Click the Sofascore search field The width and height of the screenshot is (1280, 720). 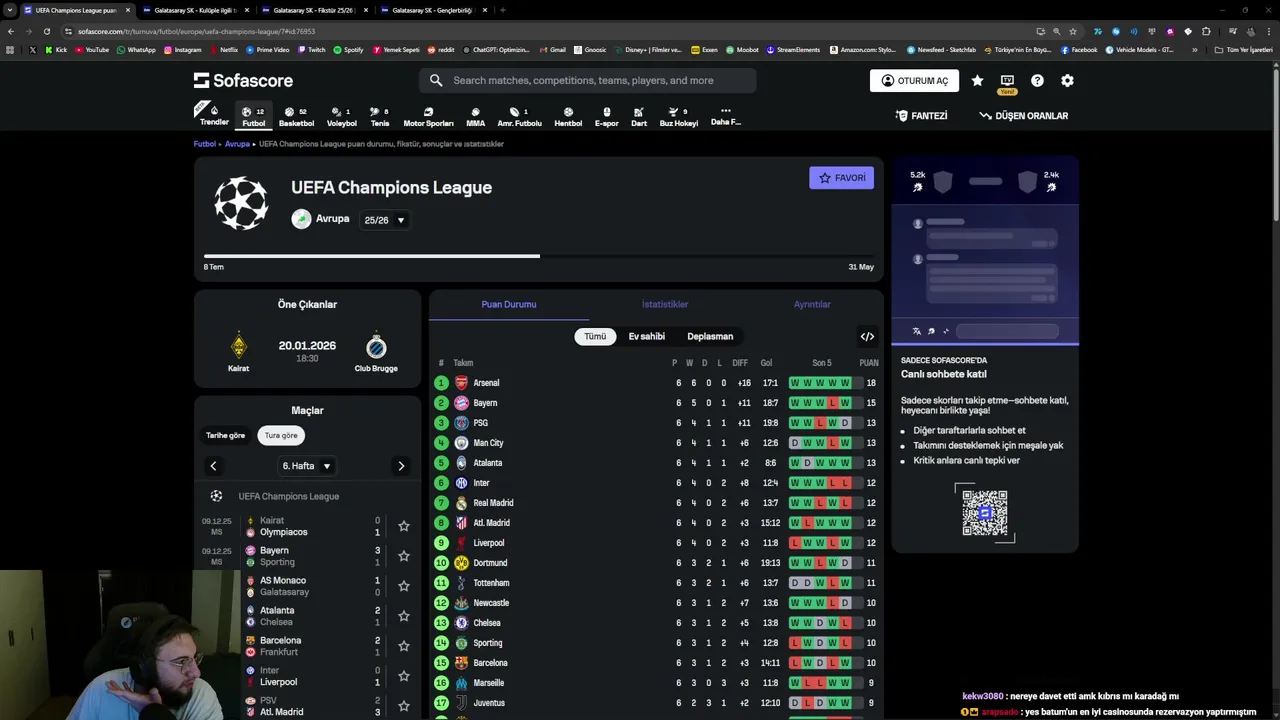(x=587, y=81)
